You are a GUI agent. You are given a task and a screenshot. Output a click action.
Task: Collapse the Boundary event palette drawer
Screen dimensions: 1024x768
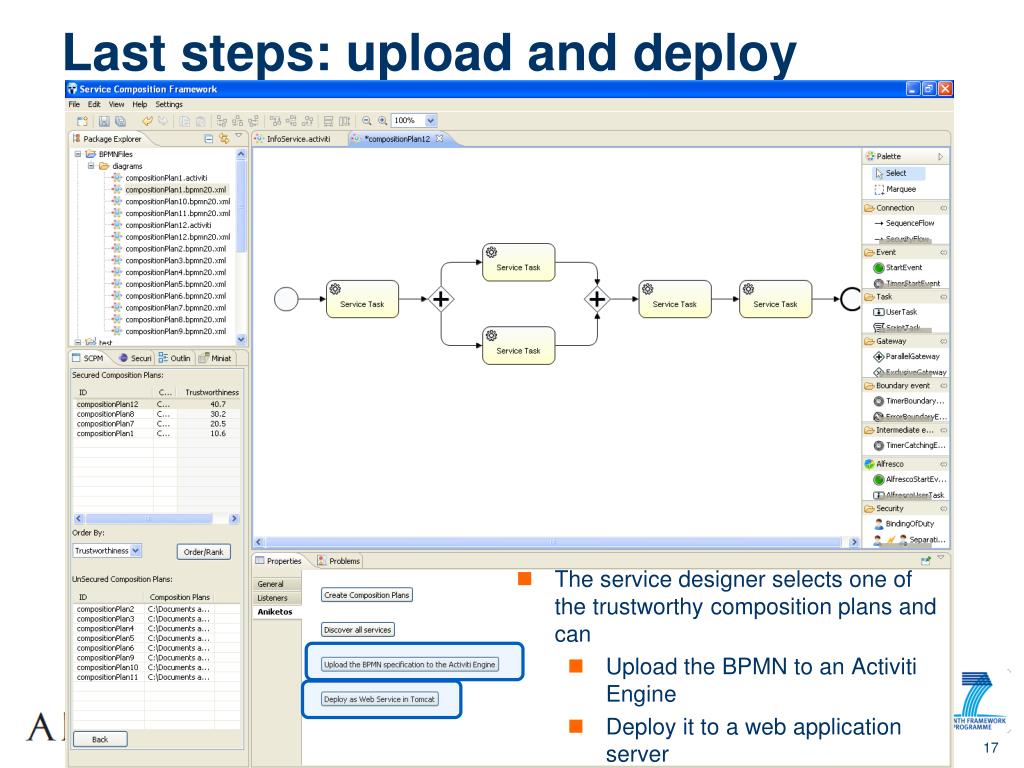943,385
